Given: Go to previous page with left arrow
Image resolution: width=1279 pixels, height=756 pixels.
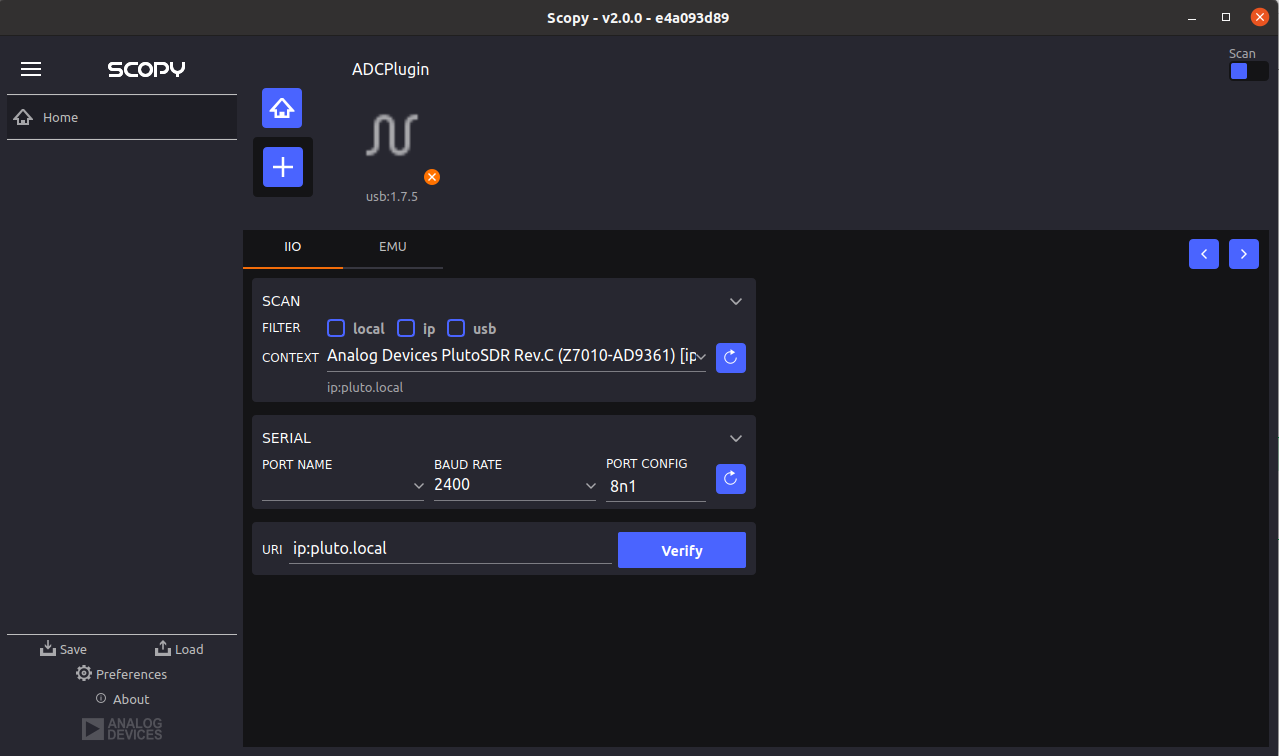Looking at the screenshot, I should pyautogui.click(x=1204, y=254).
